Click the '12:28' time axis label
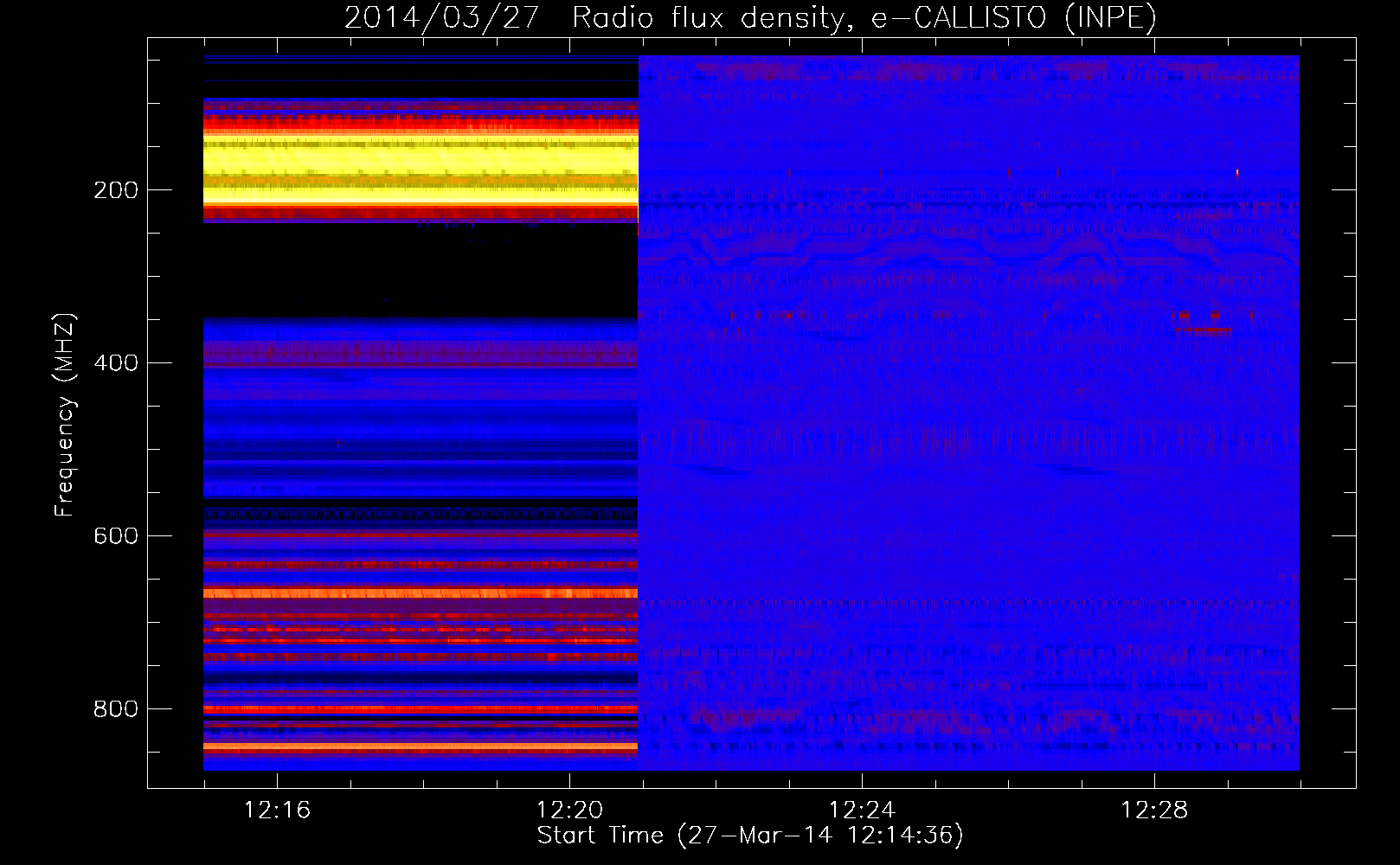Viewport: 1400px width, 865px height. tap(1154, 811)
